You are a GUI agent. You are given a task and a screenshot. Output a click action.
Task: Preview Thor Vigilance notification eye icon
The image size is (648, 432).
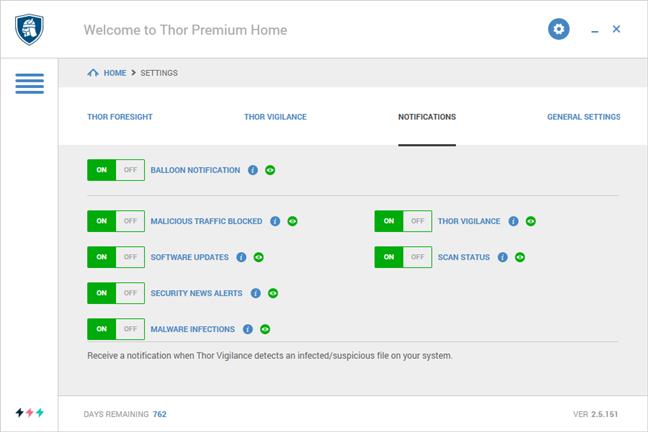point(531,221)
